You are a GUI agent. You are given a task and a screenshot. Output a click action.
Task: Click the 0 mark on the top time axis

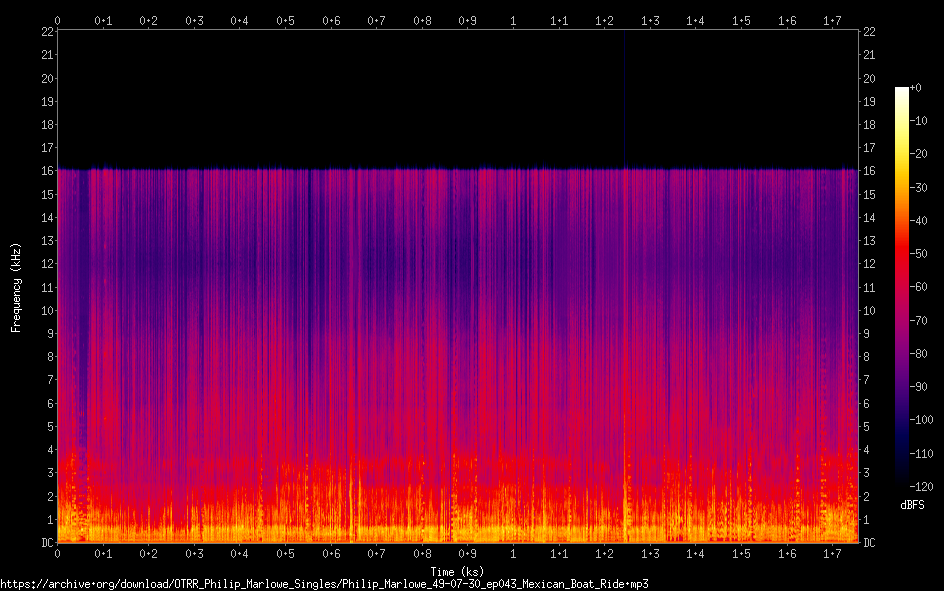[x=57, y=20]
